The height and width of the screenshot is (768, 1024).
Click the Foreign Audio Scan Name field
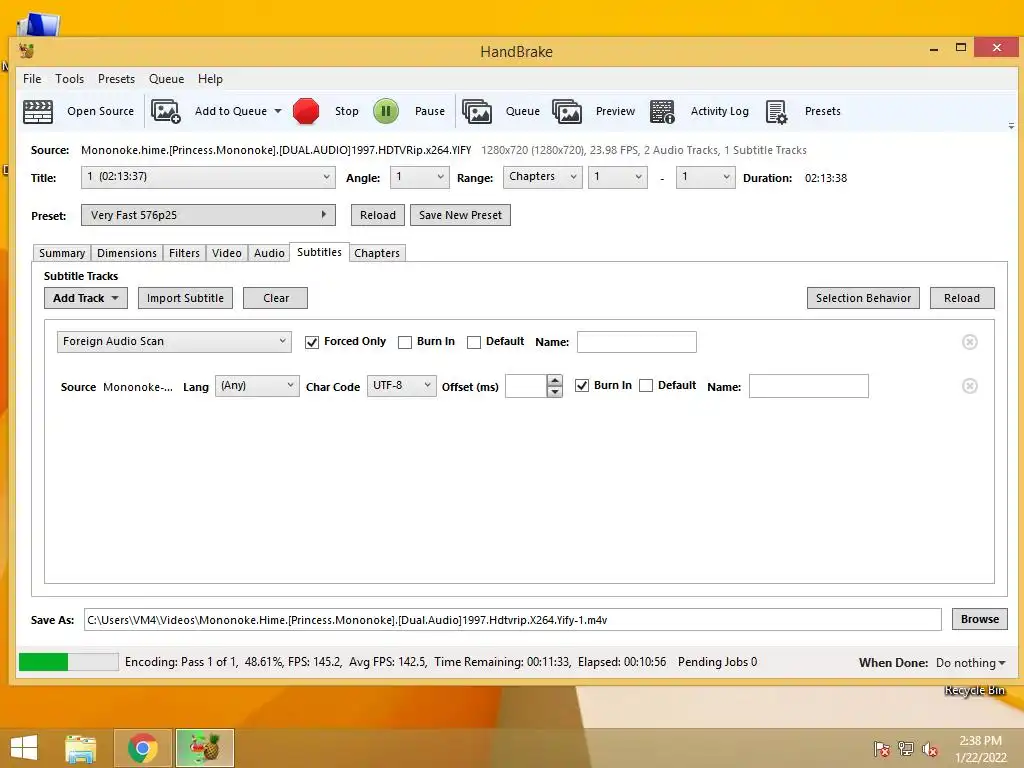click(x=637, y=342)
